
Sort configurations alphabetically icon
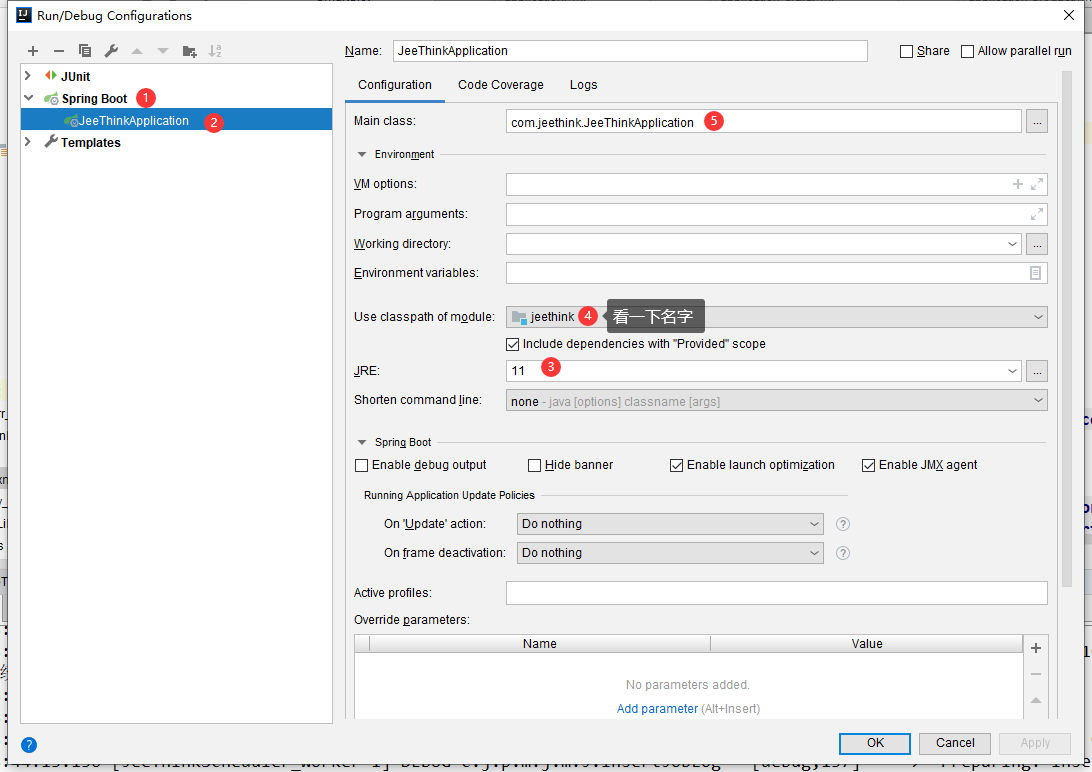pos(215,51)
